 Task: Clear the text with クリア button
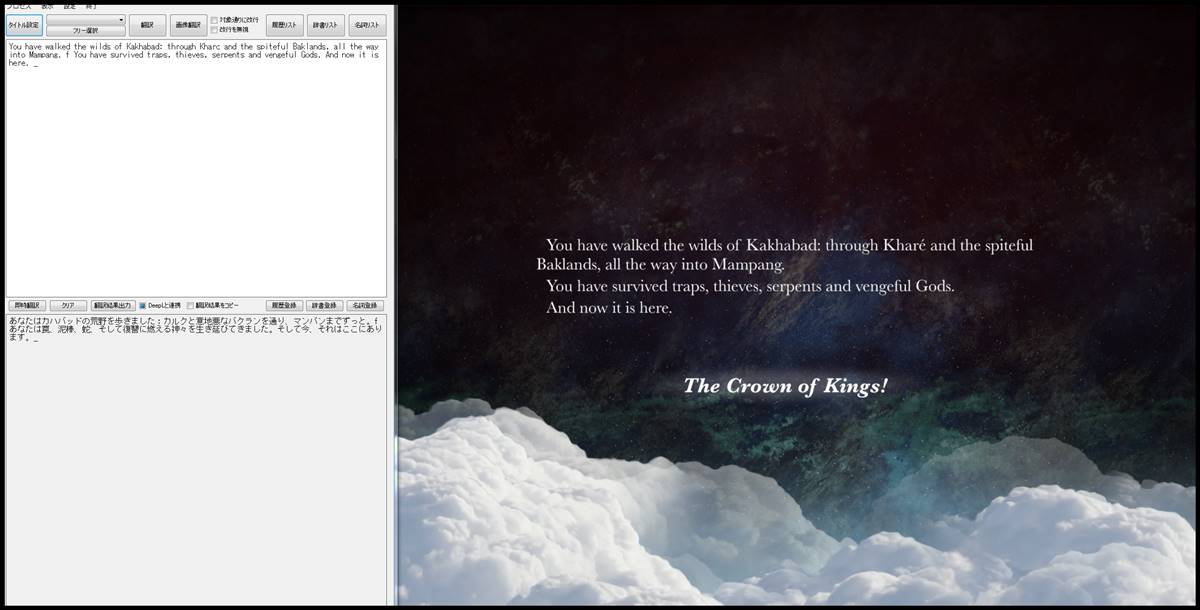[68, 305]
